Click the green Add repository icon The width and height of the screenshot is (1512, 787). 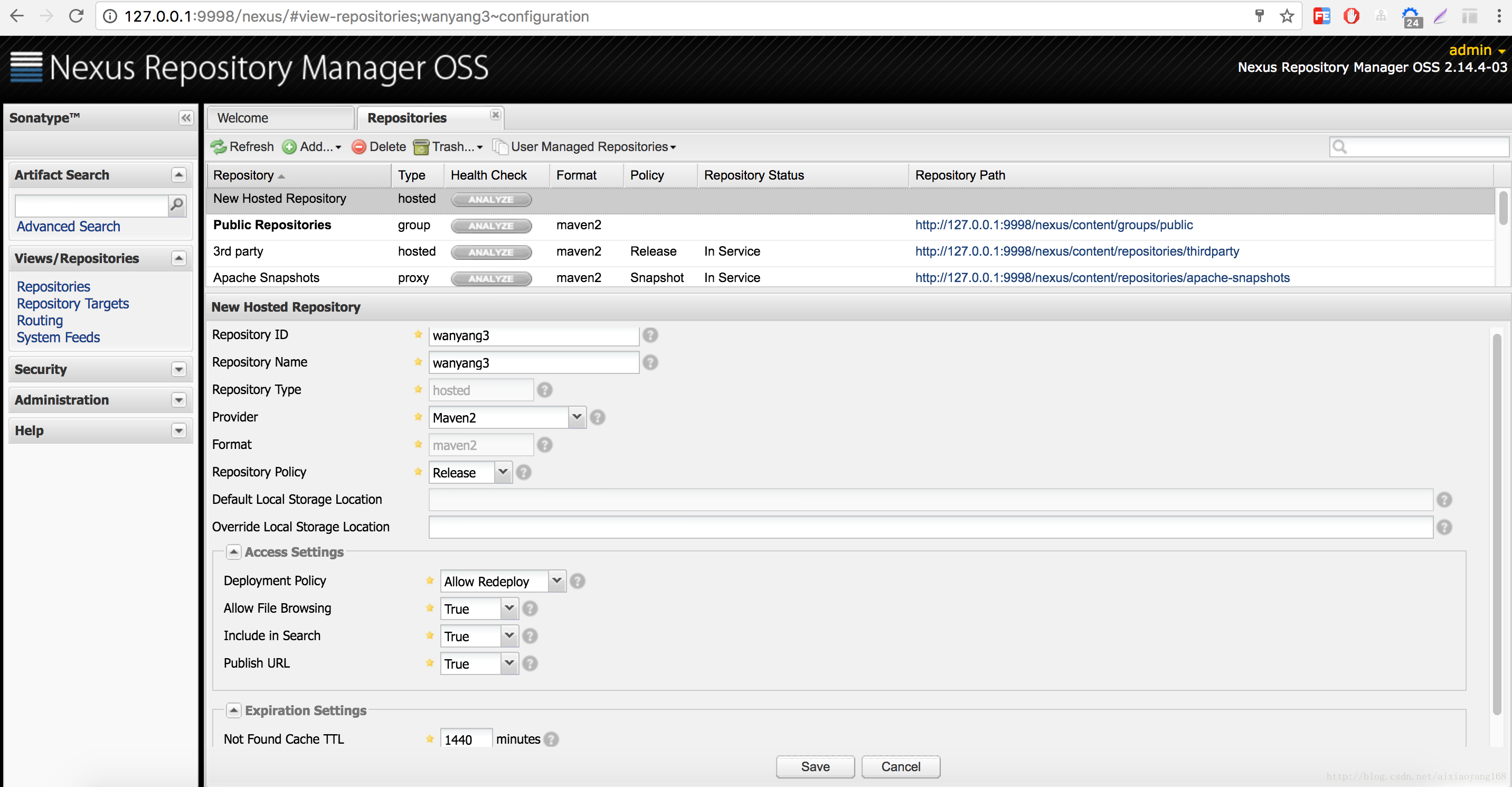point(289,147)
